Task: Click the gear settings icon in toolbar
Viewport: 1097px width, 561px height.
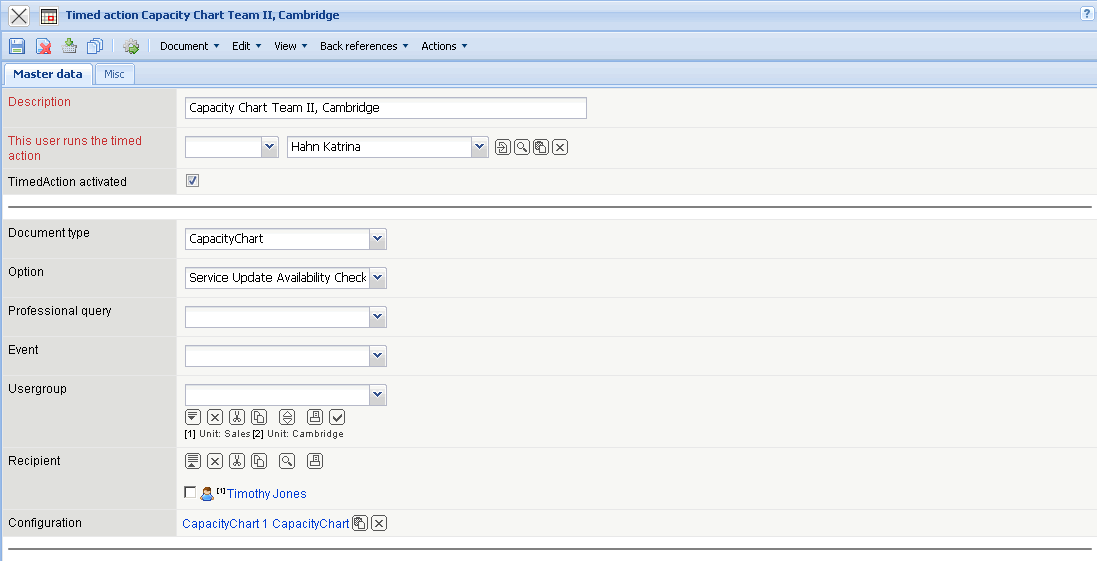Action: pos(130,46)
